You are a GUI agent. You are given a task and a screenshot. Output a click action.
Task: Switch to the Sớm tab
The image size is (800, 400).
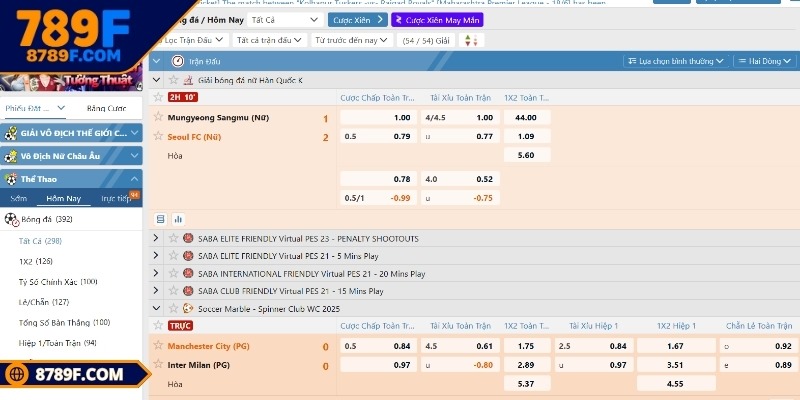pos(18,198)
